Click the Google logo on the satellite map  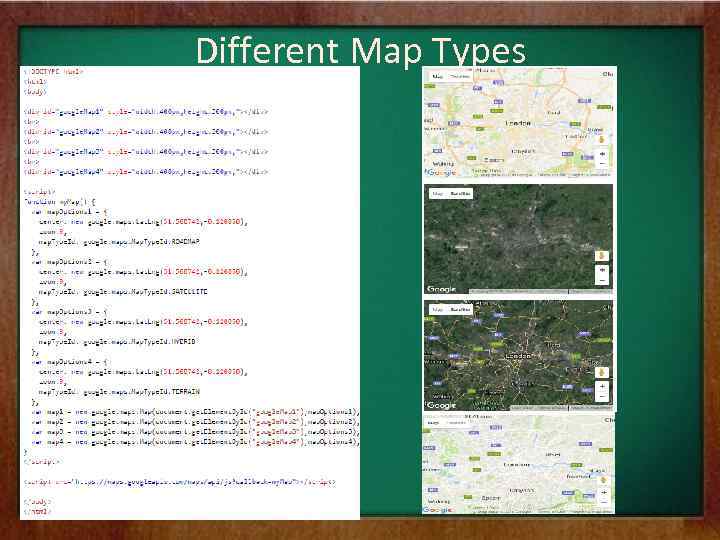(441, 289)
